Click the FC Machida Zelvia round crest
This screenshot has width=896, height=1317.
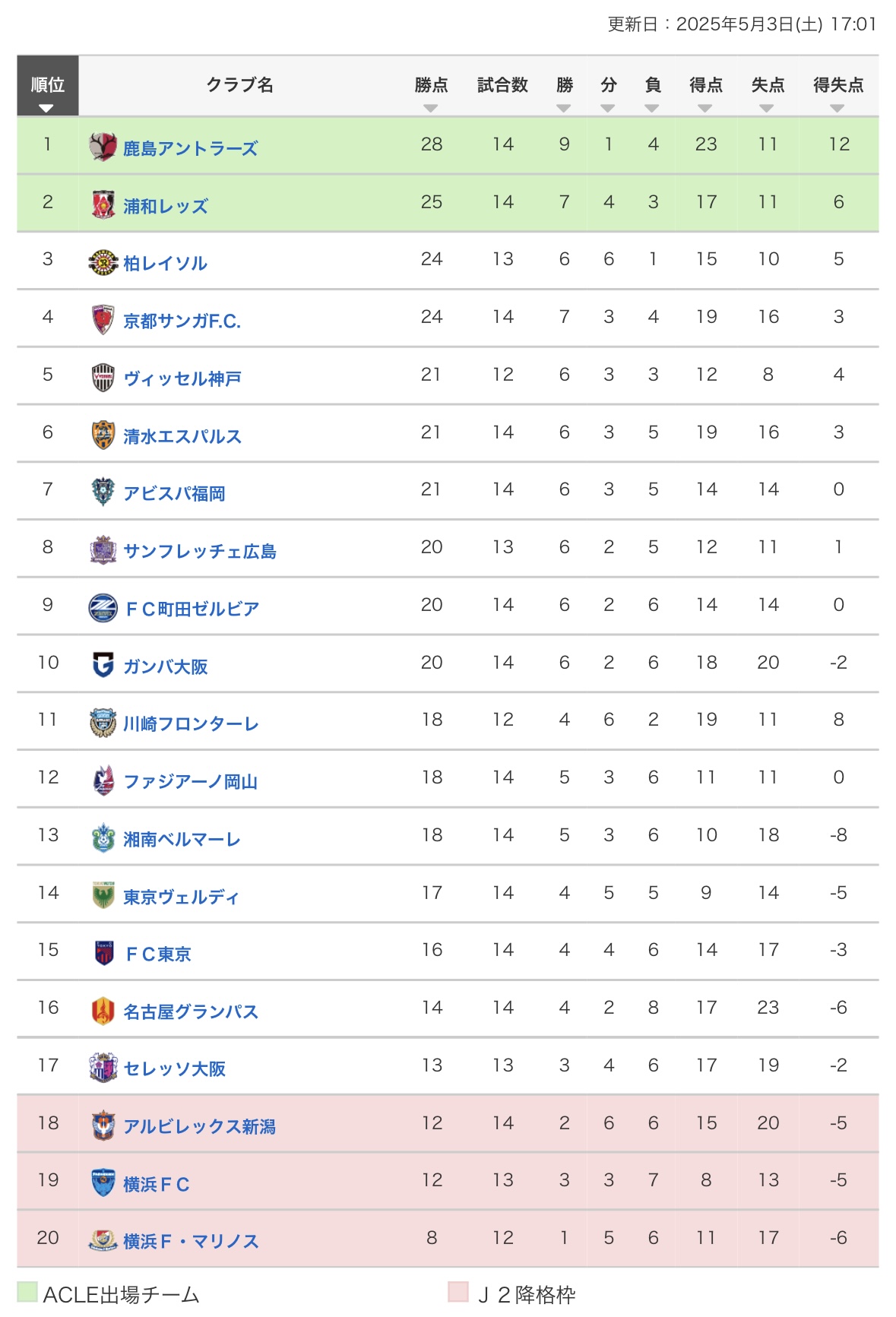click(103, 608)
